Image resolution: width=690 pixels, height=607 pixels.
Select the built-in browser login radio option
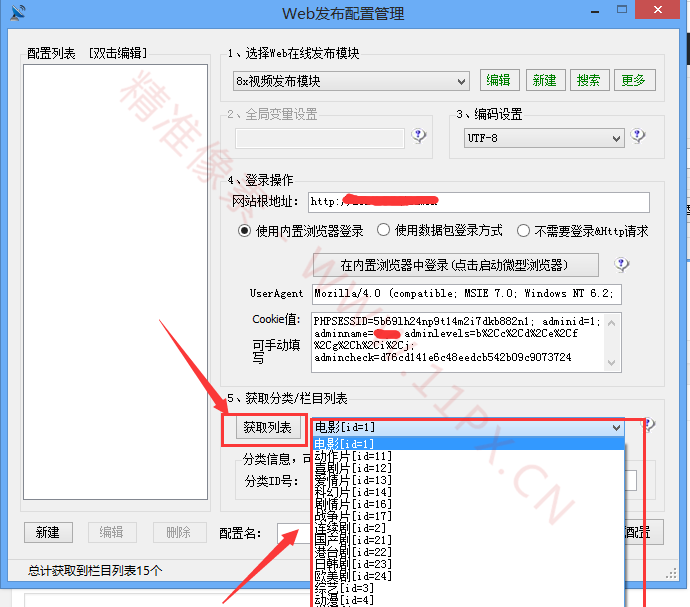(244, 231)
